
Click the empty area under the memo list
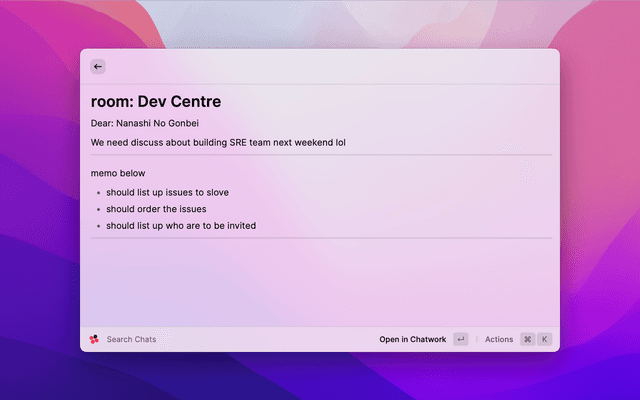[x=320, y=285]
